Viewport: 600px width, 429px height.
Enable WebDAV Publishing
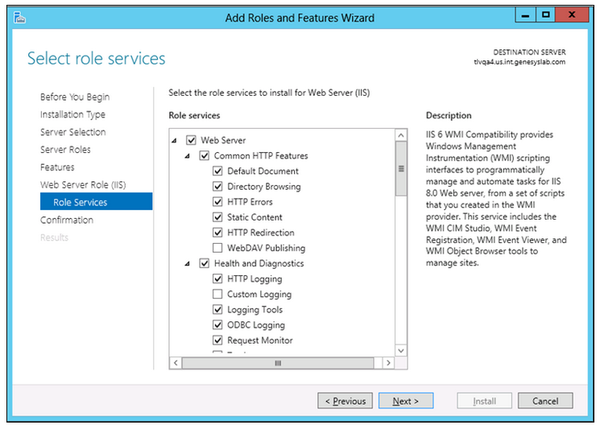coord(218,248)
